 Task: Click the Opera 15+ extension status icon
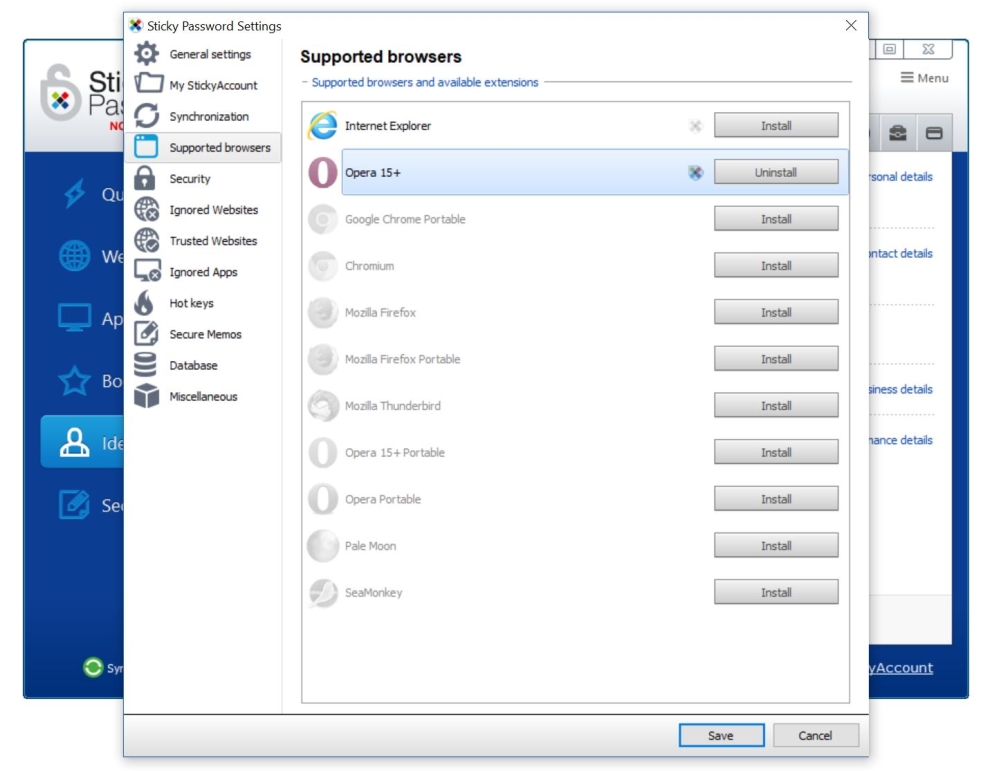(x=696, y=173)
